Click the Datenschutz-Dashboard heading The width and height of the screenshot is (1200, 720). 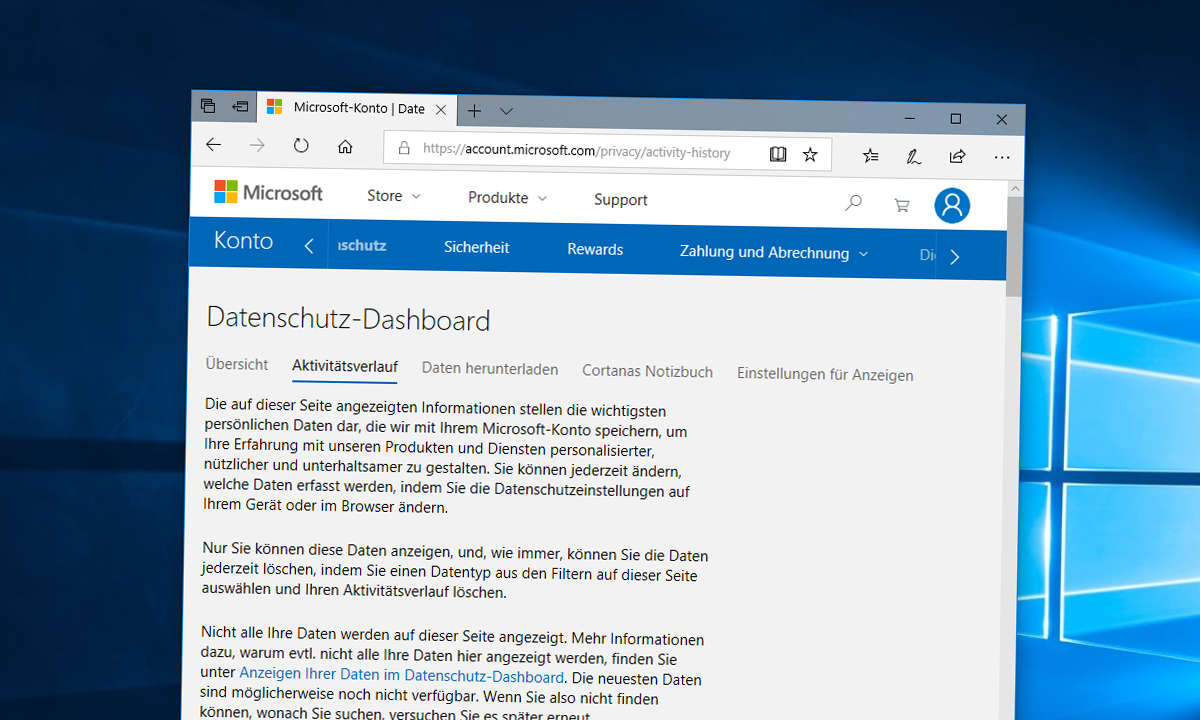(348, 320)
